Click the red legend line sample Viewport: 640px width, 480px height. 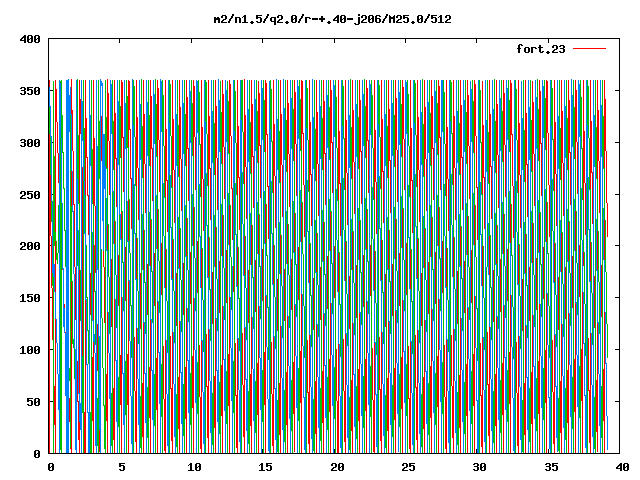(x=590, y=49)
